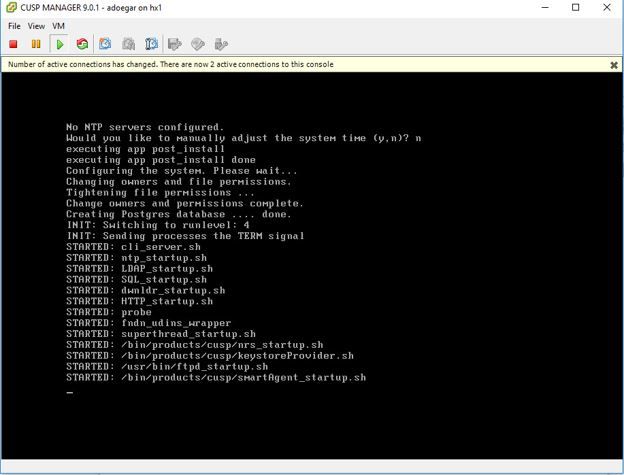This screenshot has height=475, width=624.
Task: Click the connect floppy device icon
Action: 175,44
